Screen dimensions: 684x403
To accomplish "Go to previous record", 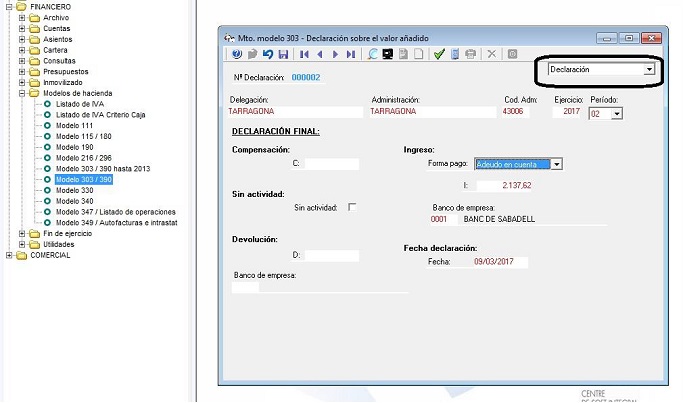I will (320, 54).
